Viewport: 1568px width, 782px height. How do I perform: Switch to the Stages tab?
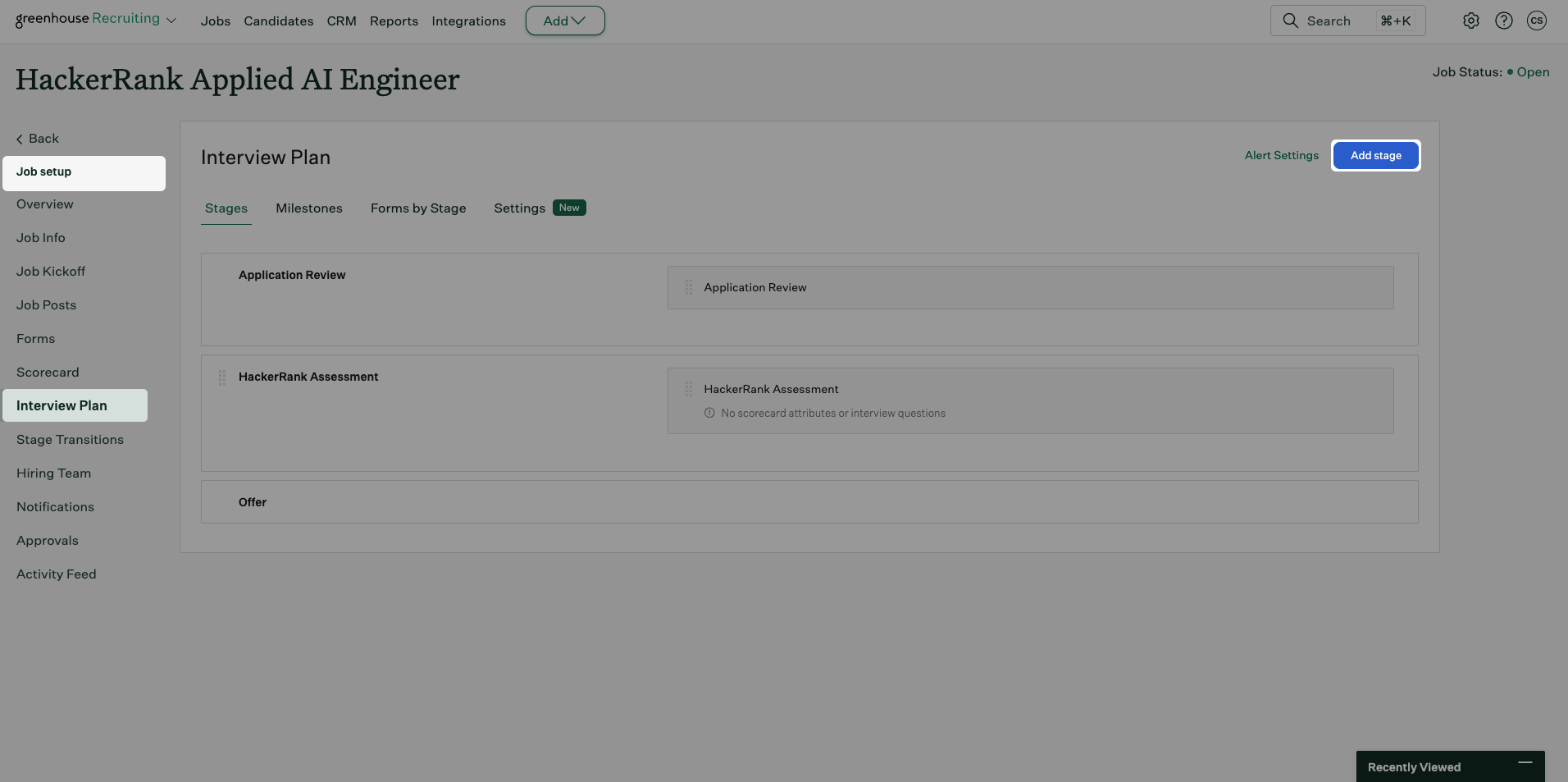pyautogui.click(x=226, y=208)
